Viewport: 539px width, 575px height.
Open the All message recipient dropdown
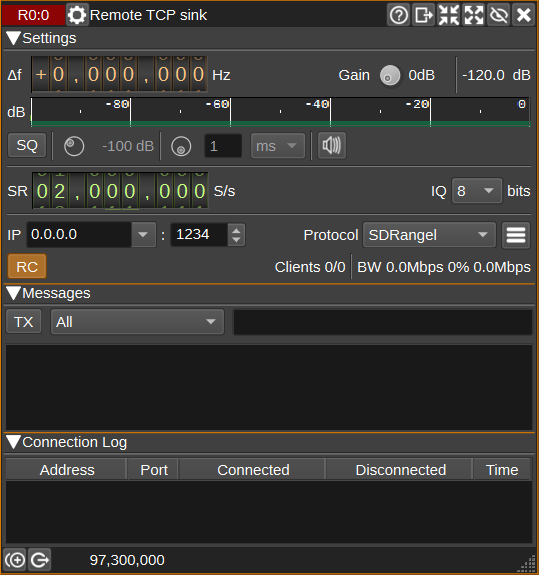click(137, 322)
